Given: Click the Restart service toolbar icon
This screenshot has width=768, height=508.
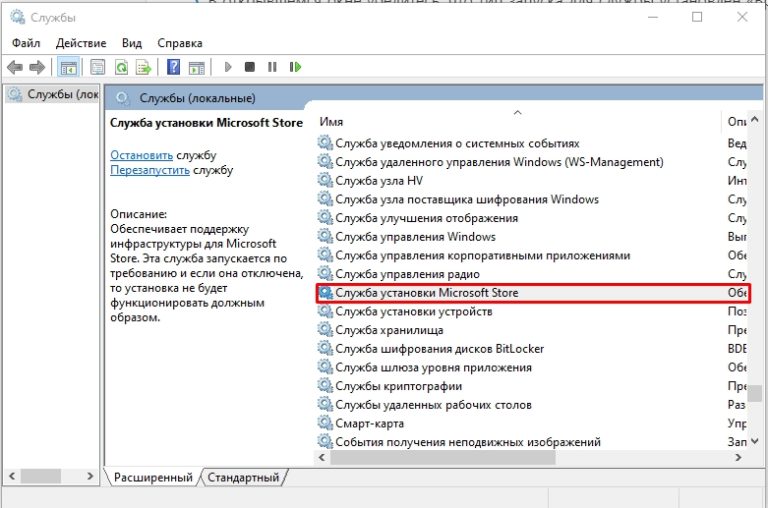Looking at the screenshot, I should [295, 67].
